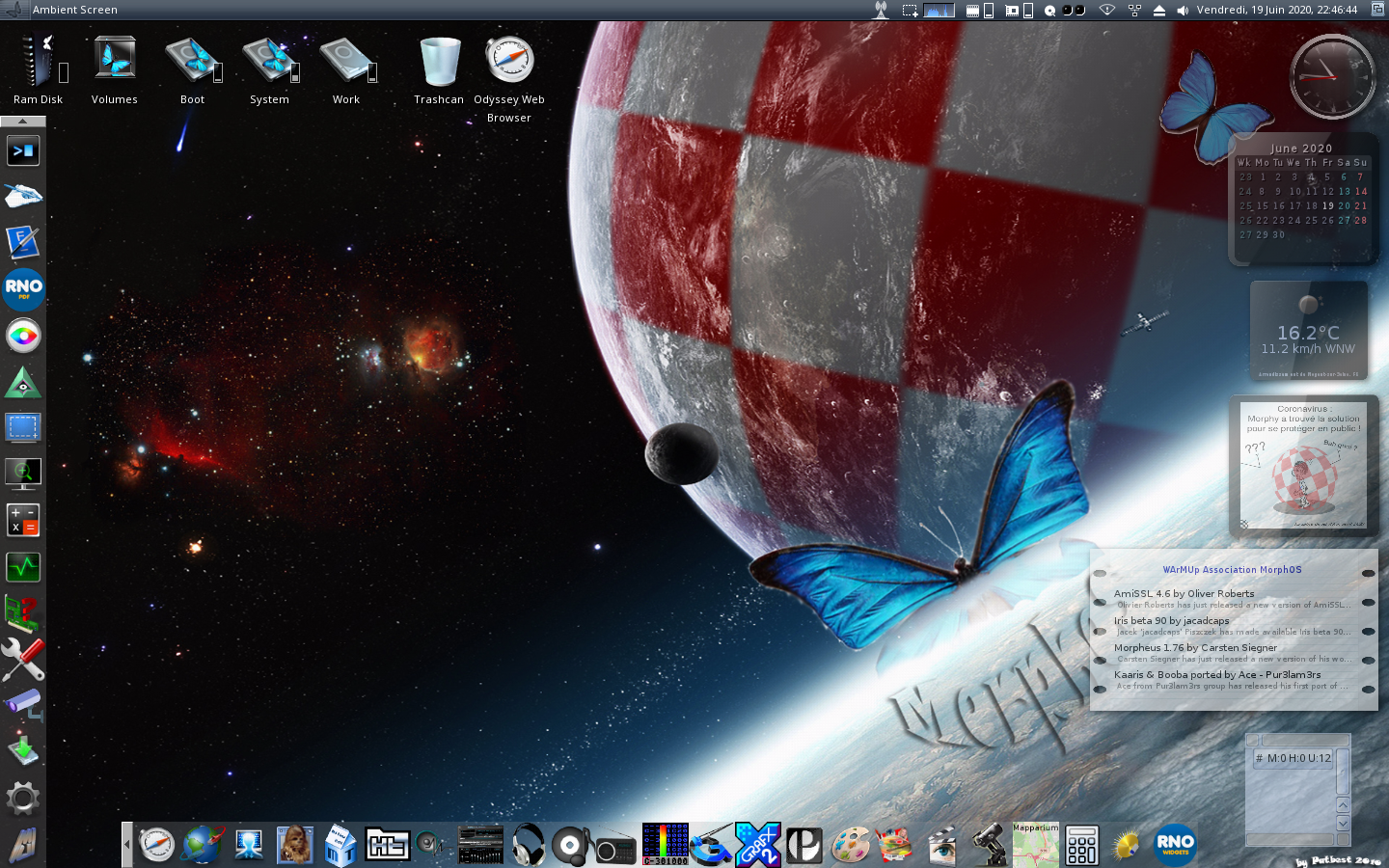Click the date and time in title bar
The image size is (1389, 868).
pos(1277,10)
